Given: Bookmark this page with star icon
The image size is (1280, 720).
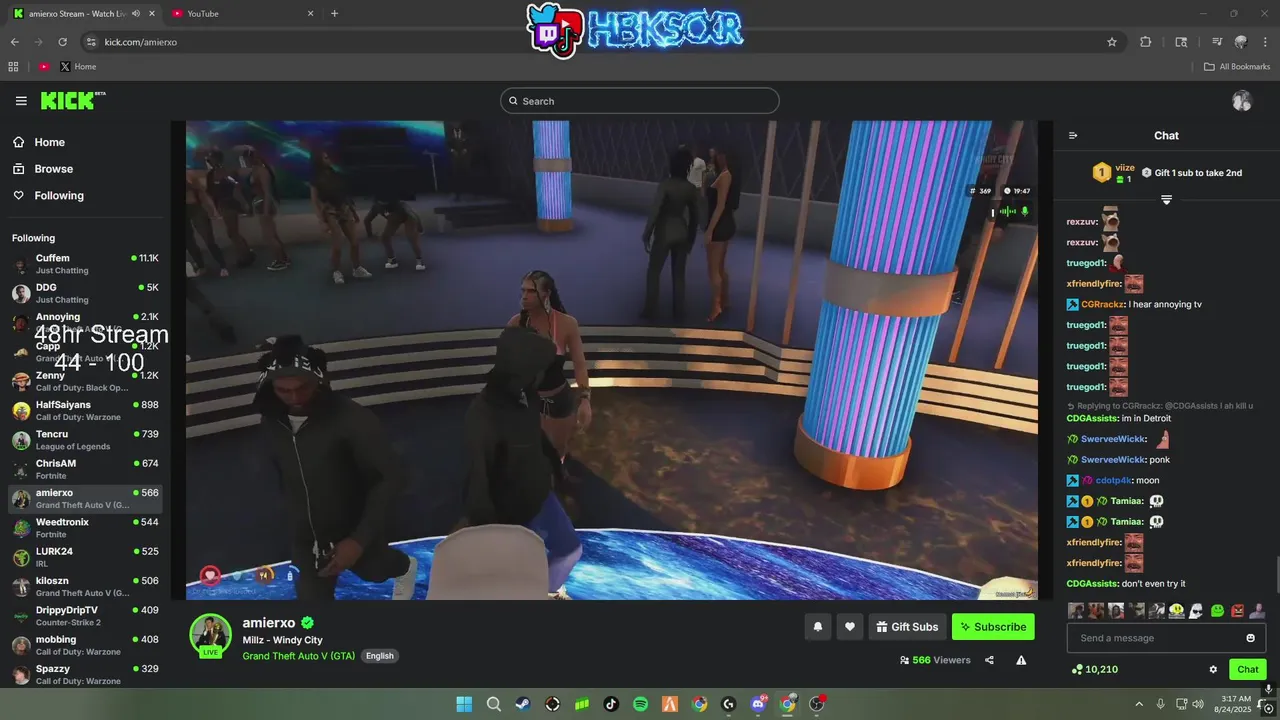Looking at the screenshot, I should 1112,42.
